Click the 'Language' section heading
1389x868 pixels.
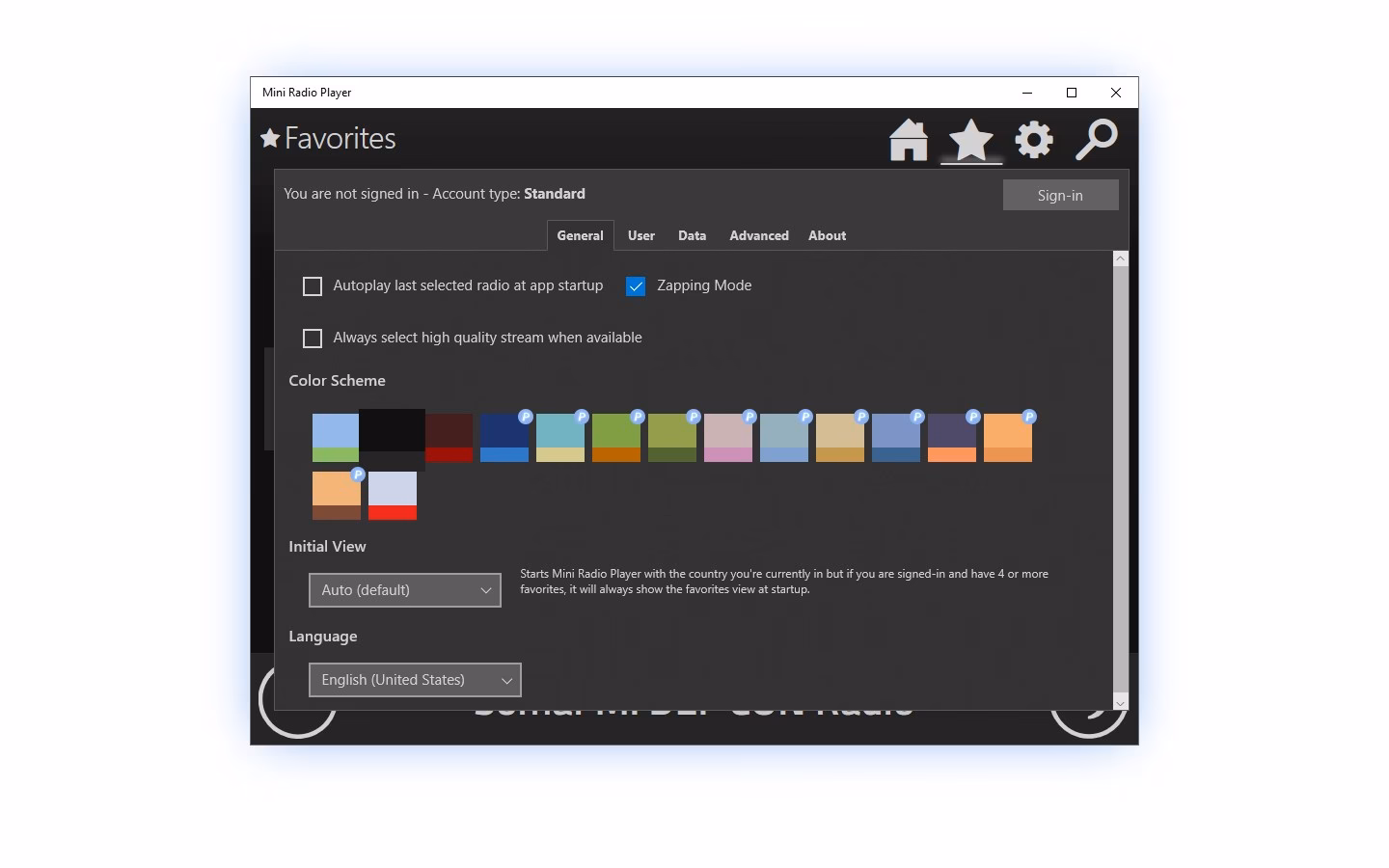click(323, 637)
